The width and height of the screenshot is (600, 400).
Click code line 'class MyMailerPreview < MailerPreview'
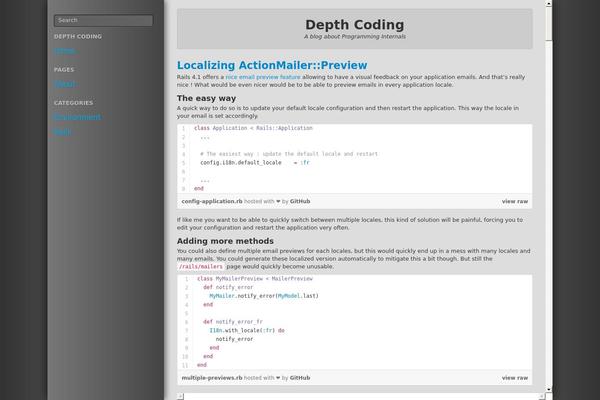254,279
